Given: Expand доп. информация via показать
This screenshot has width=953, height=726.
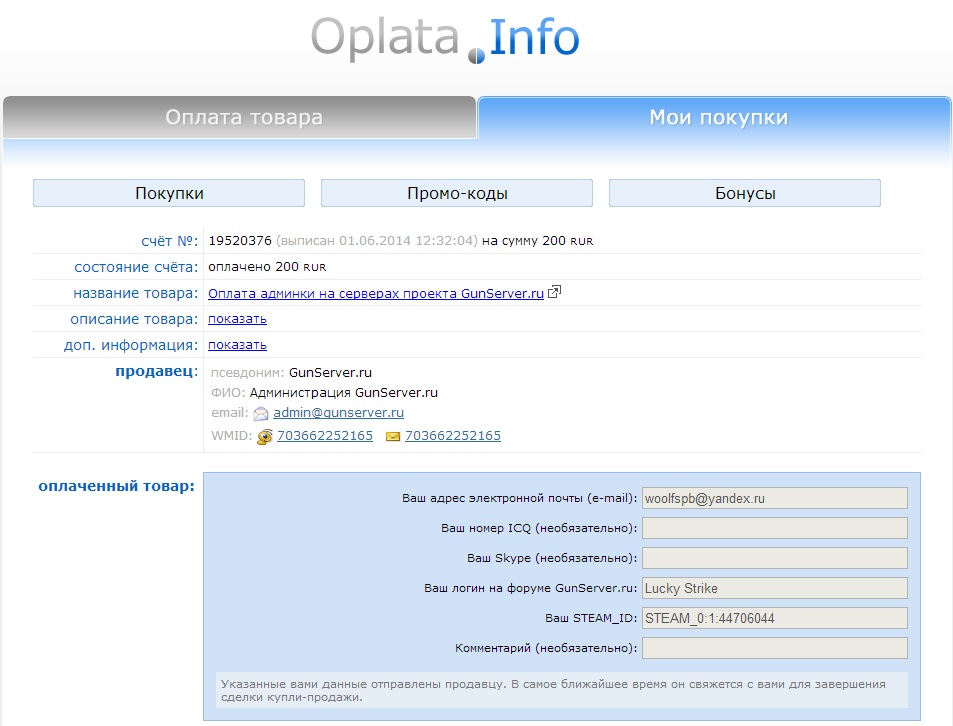Looking at the screenshot, I should pyautogui.click(x=237, y=345).
